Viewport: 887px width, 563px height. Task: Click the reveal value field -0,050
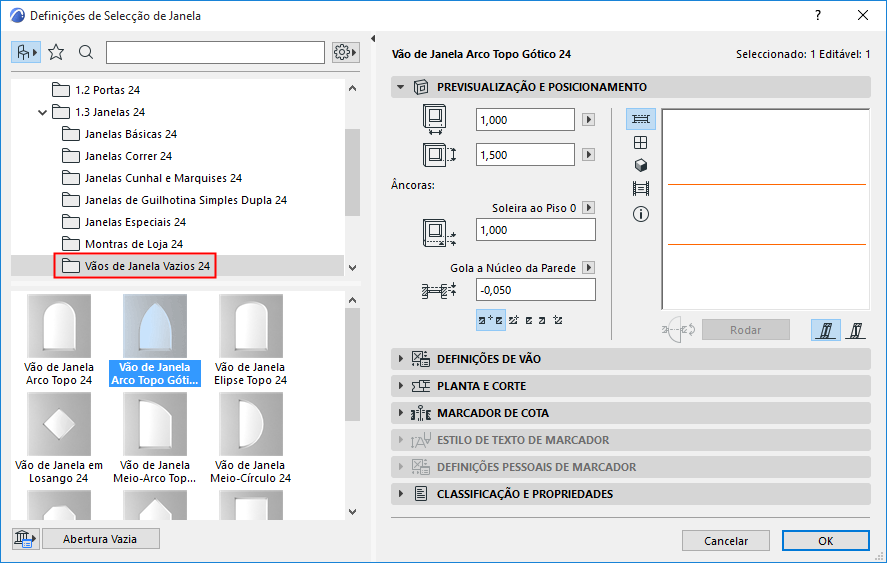pyautogui.click(x=535, y=290)
